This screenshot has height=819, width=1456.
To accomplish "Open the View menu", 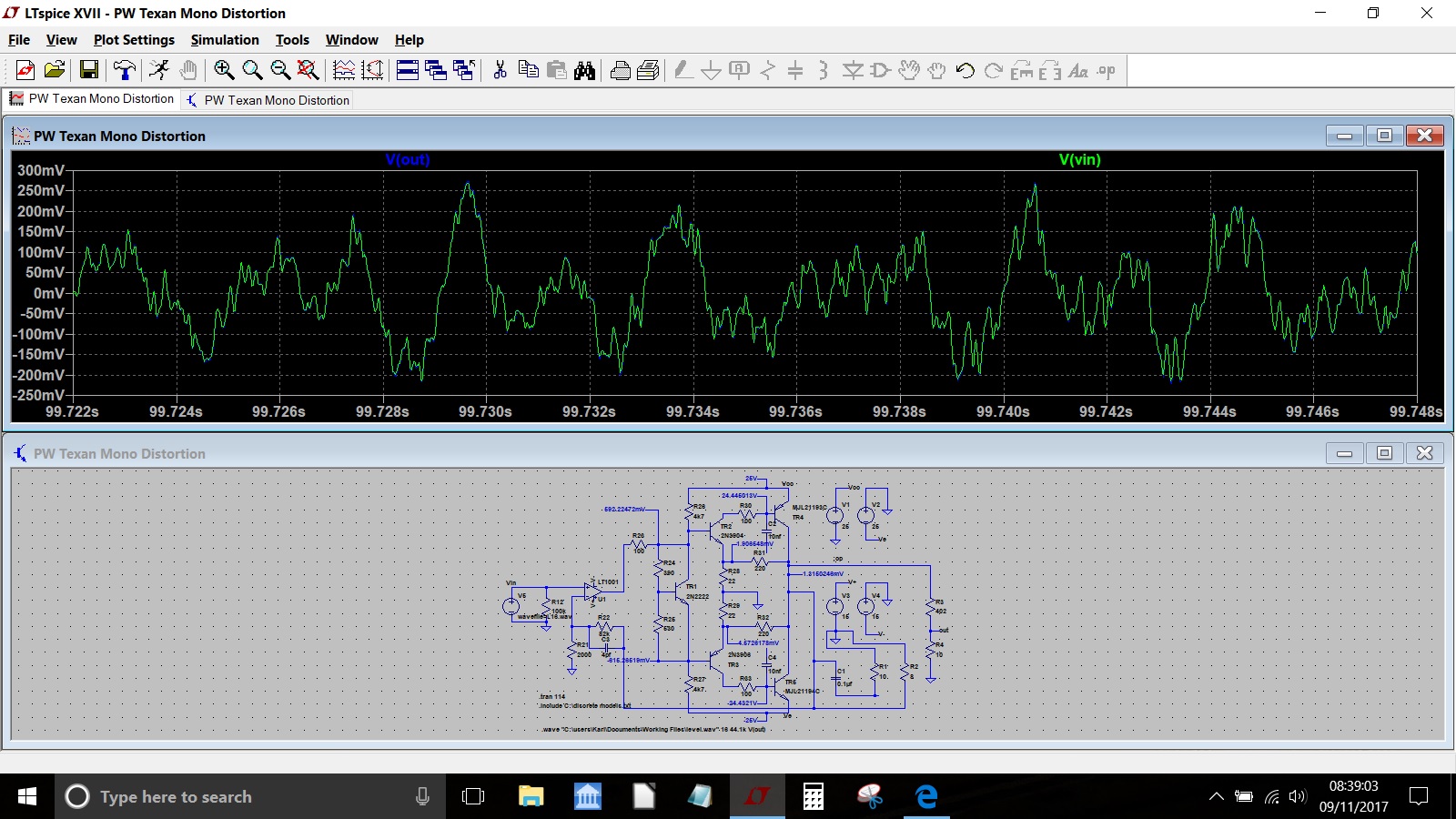I will click(x=62, y=40).
